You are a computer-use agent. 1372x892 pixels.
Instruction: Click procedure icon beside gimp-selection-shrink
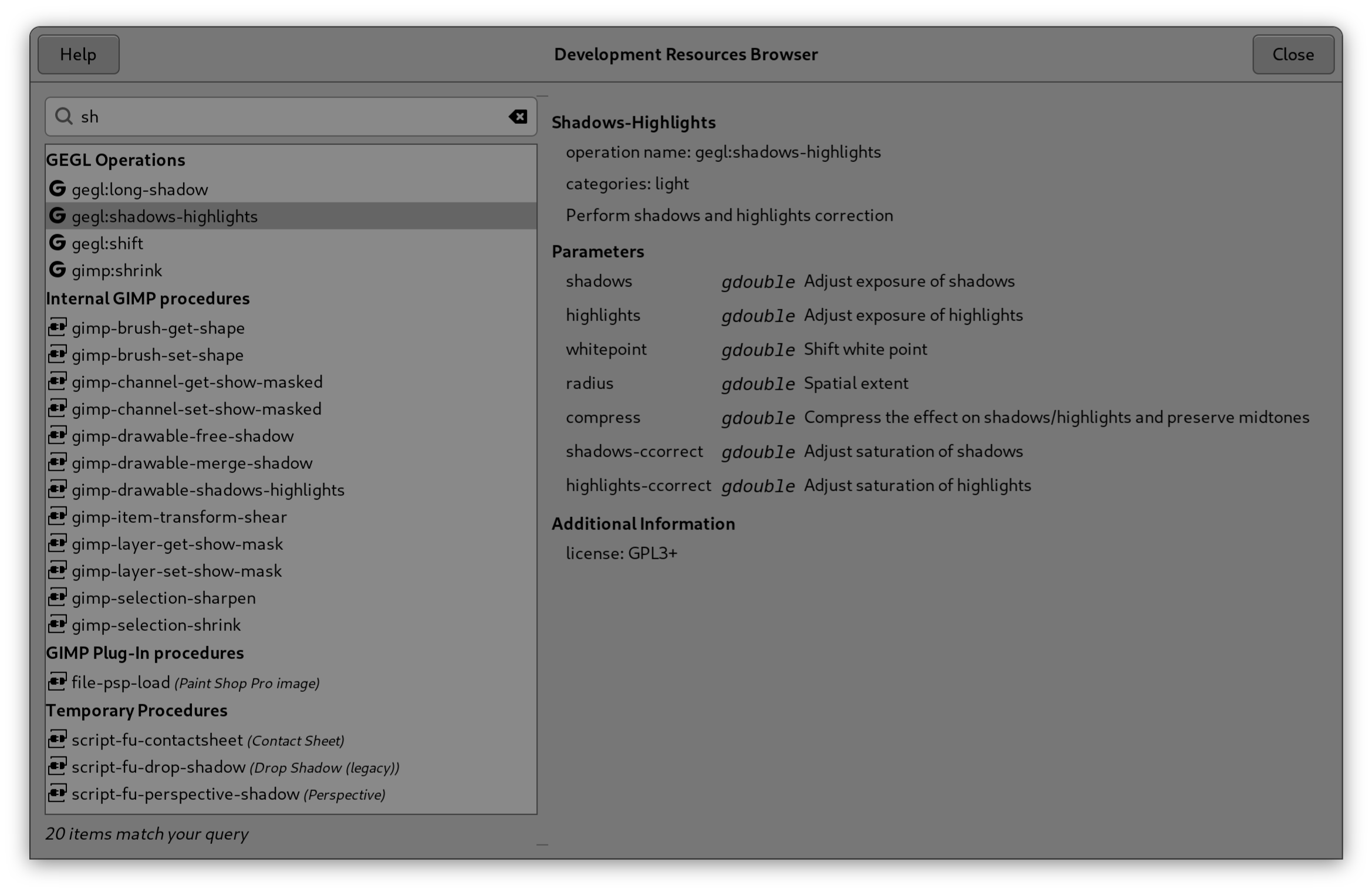click(x=57, y=624)
